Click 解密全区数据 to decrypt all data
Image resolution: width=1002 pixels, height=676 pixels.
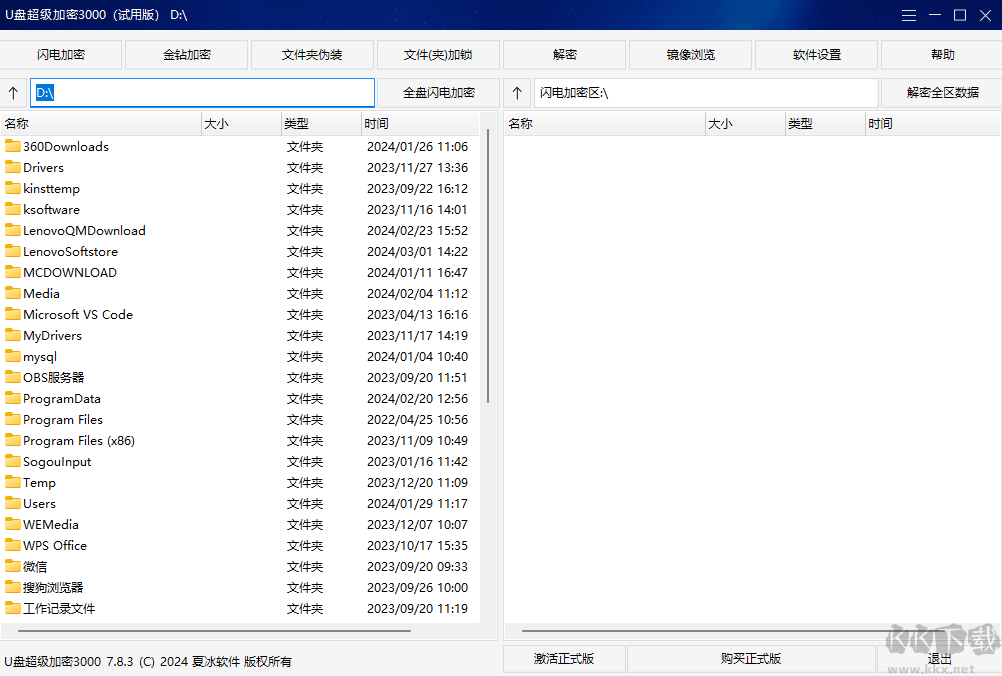coord(941,92)
